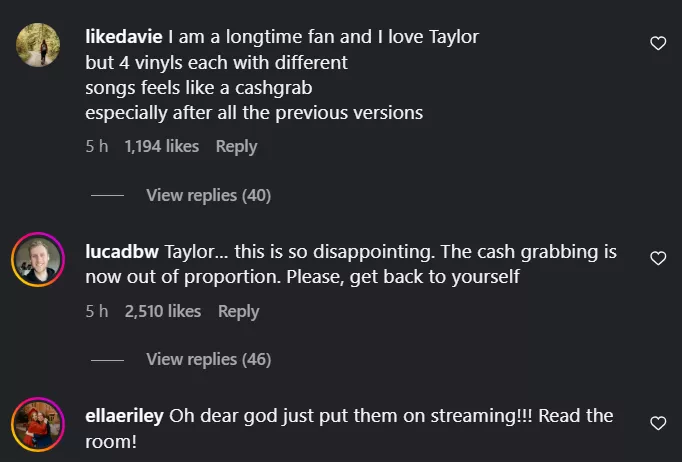The image size is (682, 462).
Task: Like ellaeriley's comment with the heart
Action: point(658,423)
